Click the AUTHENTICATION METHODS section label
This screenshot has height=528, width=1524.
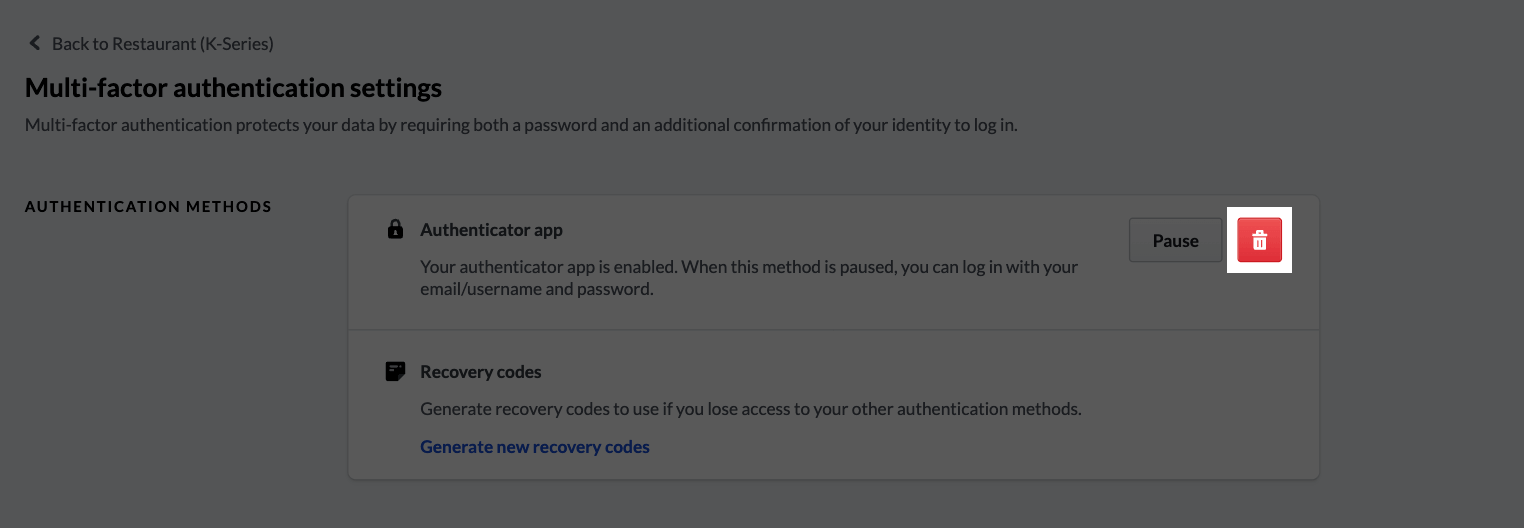tap(148, 207)
